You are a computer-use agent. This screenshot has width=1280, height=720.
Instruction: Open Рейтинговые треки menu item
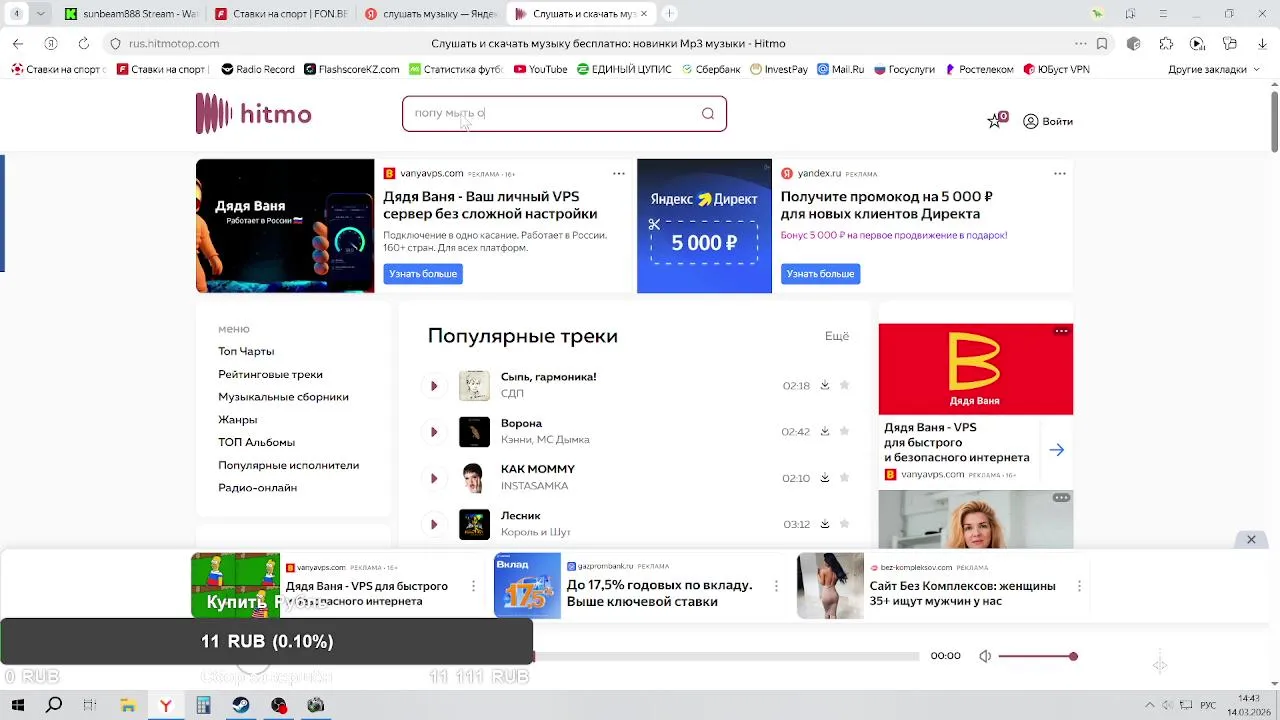[270, 374]
